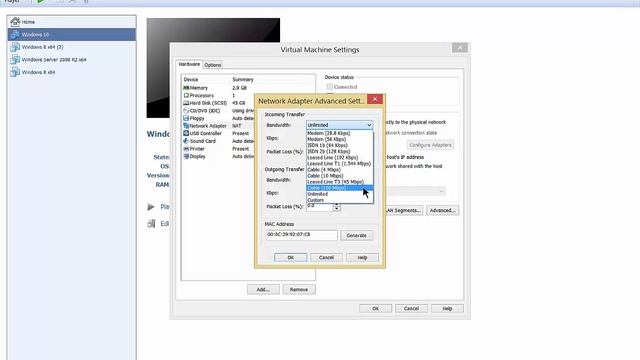The image size is (640, 360).
Task: Close the Network Adapter Advanced Settings dialog
Action: [x=375, y=99]
